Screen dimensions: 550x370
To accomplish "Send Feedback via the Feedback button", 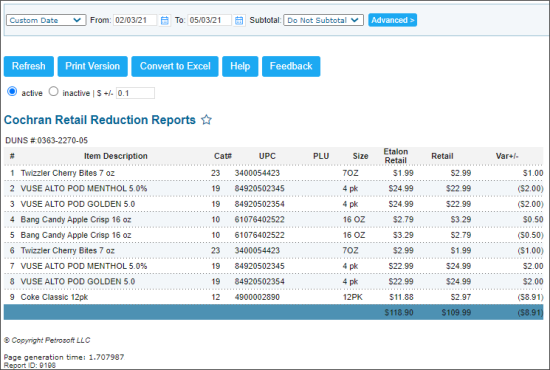I will [x=291, y=66].
